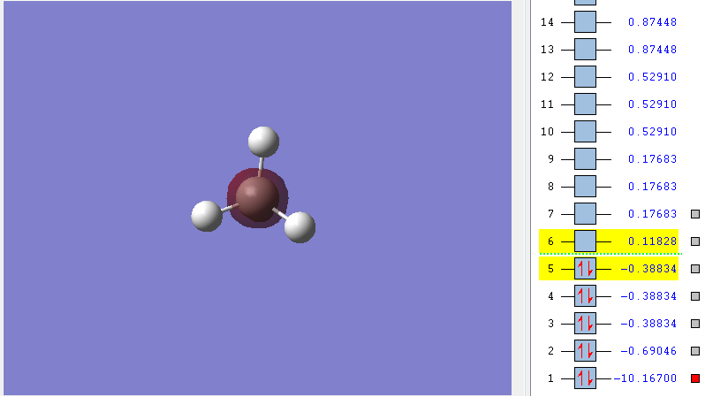706x396 pixels.
Task: Toggle gray surface marker beside orbital 2
Action: pos(695,351)
